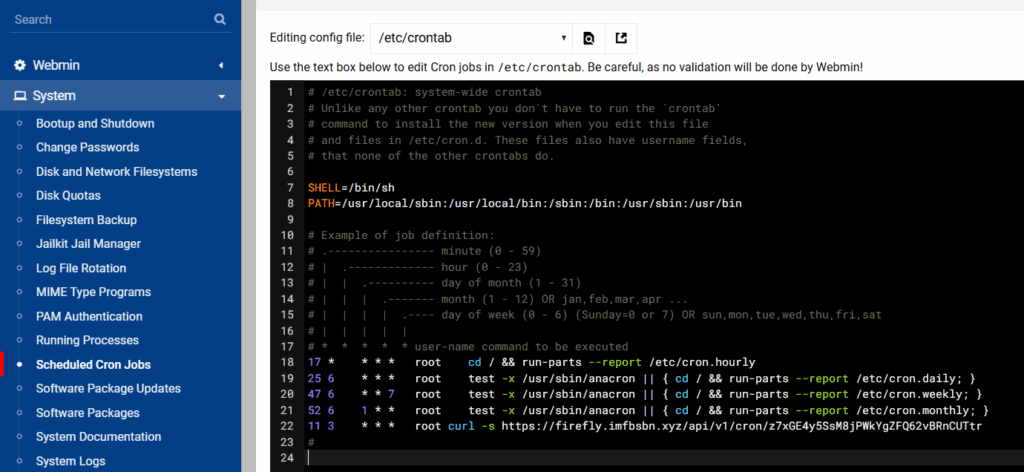Click the System laptop icon
Image resolution: width=1024 pixels, height=472 pixels.
pos(20,96)
